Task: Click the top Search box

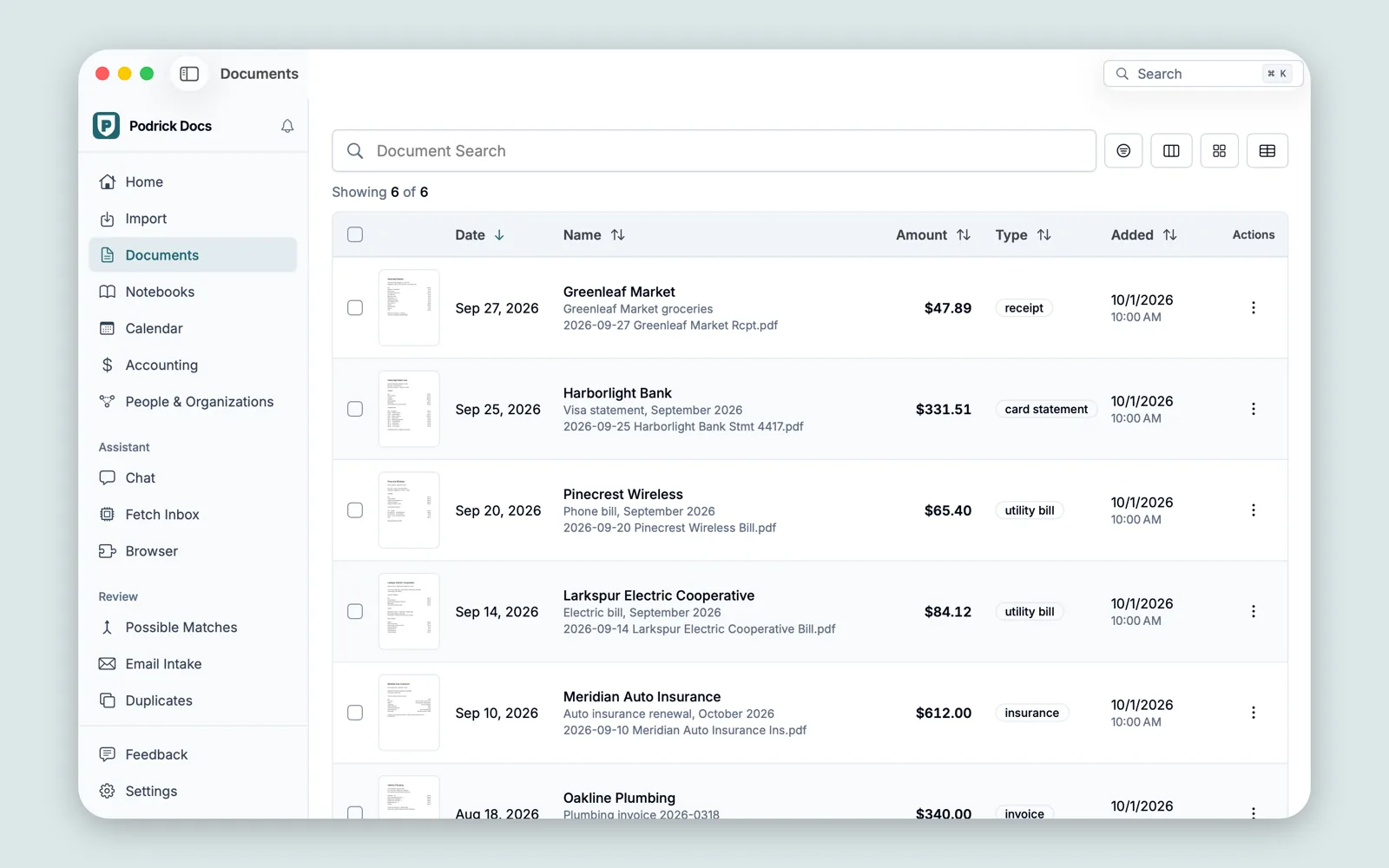Action: (1202, 74)
